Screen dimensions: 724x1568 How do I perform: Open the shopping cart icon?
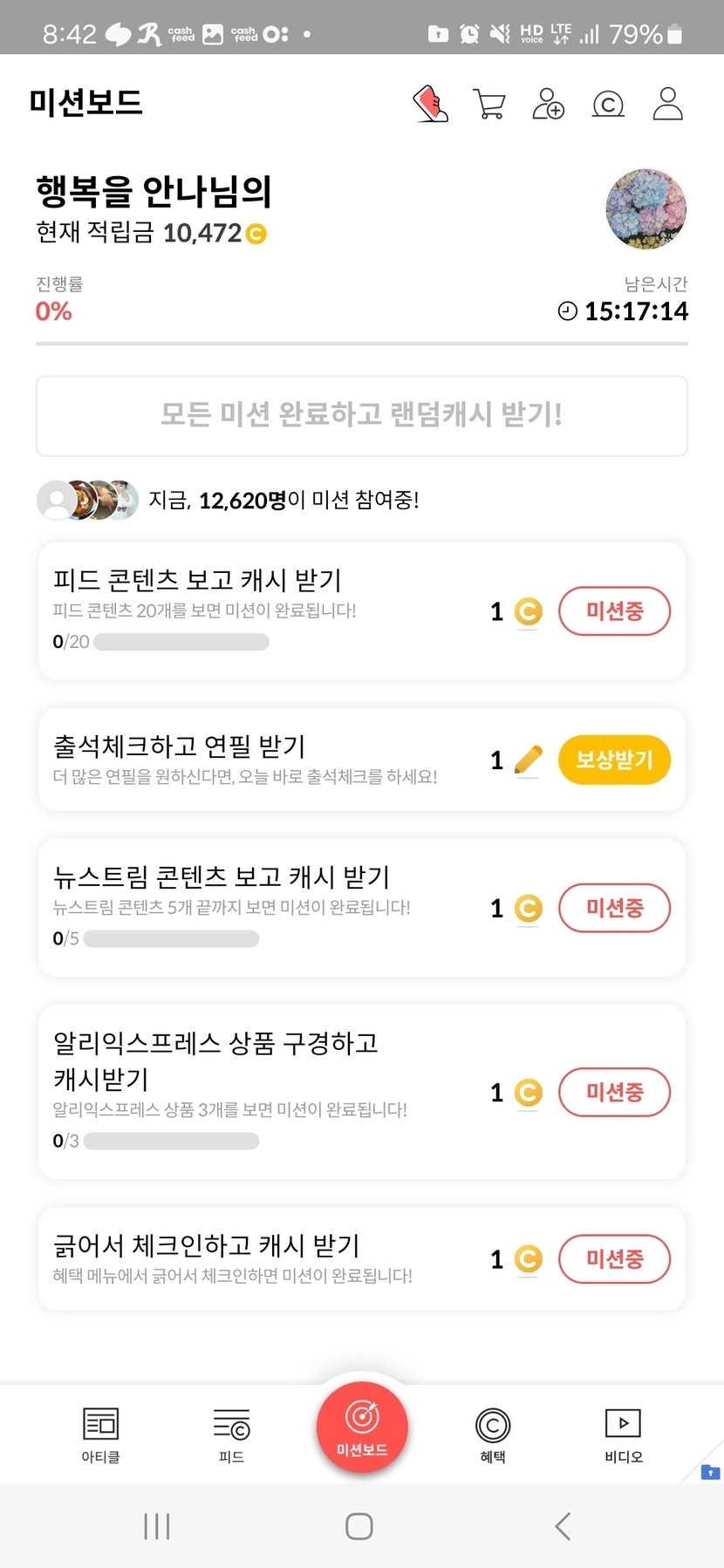pos(488,104)
